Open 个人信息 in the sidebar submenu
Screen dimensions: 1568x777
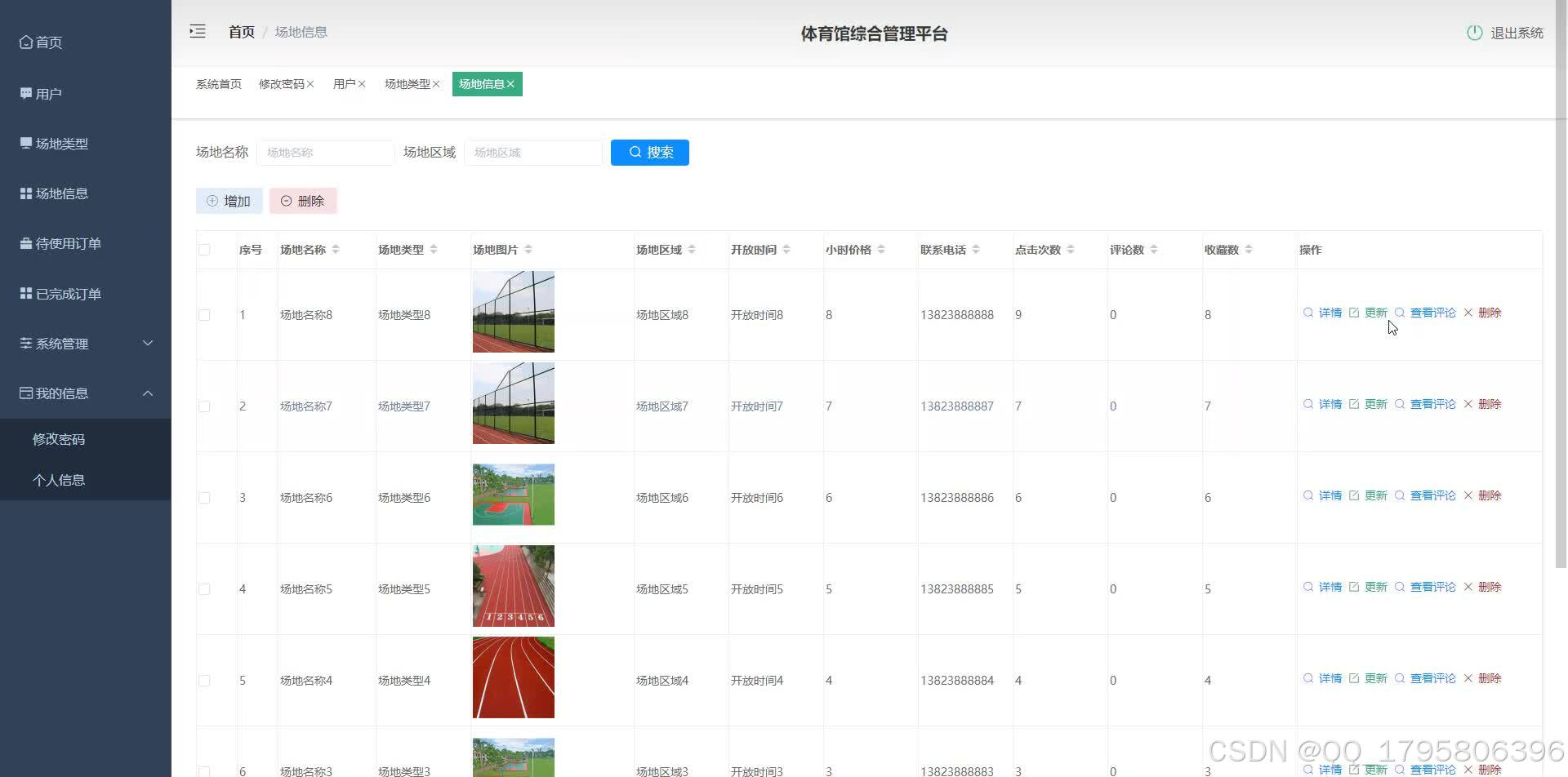tap(86, 480)
